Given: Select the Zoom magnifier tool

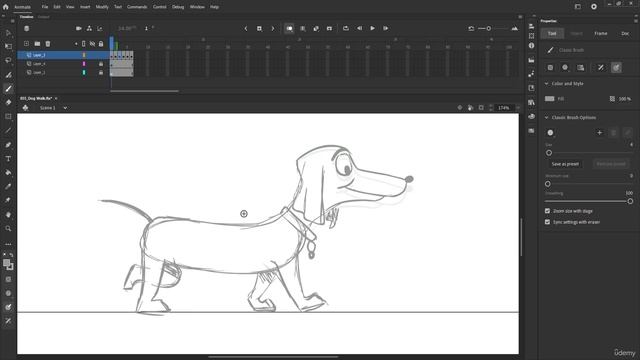Looking at the screenshot, I should click(8, 229).
